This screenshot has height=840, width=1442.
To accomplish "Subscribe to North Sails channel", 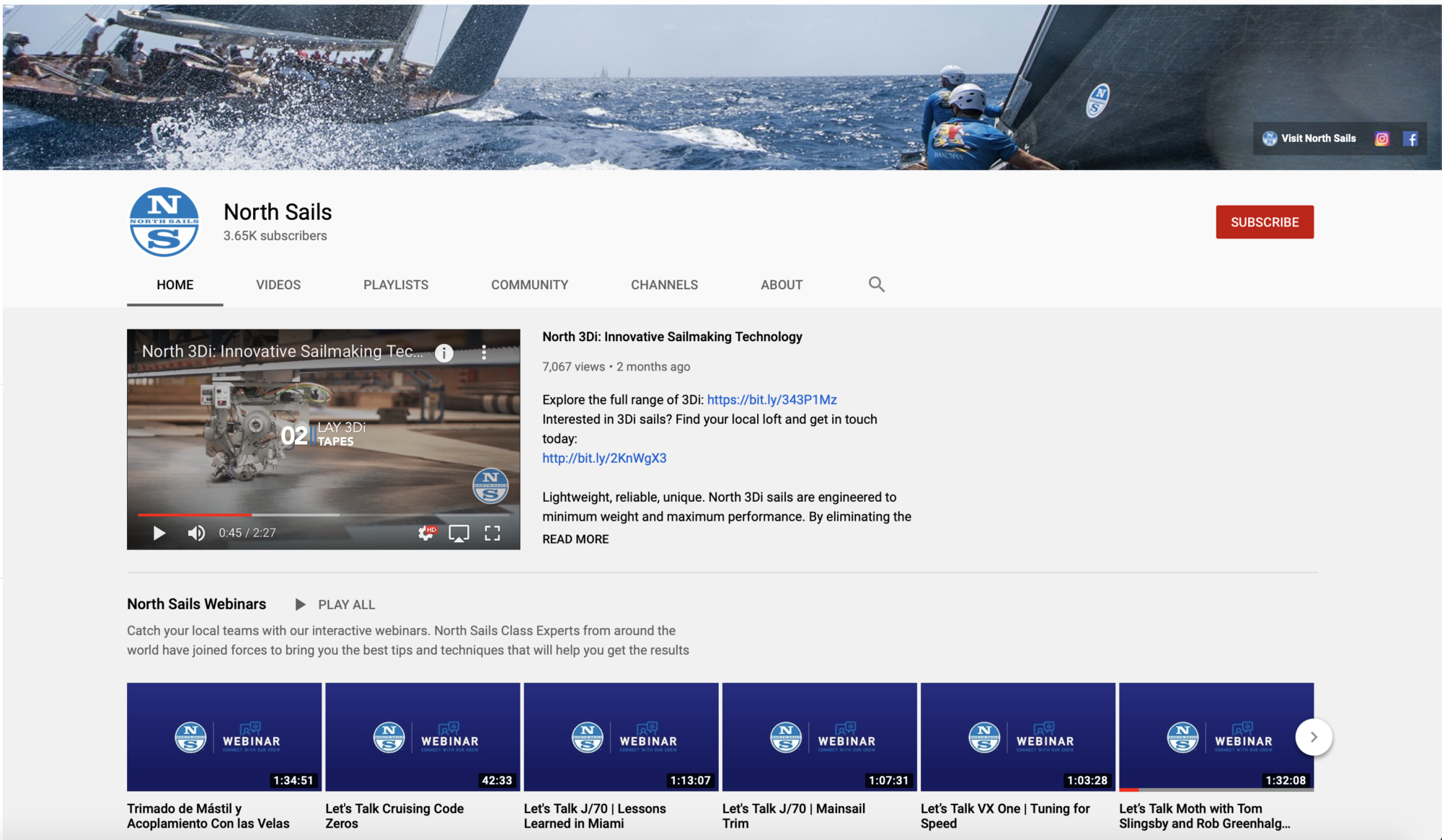I will (x=1265, y=222).
